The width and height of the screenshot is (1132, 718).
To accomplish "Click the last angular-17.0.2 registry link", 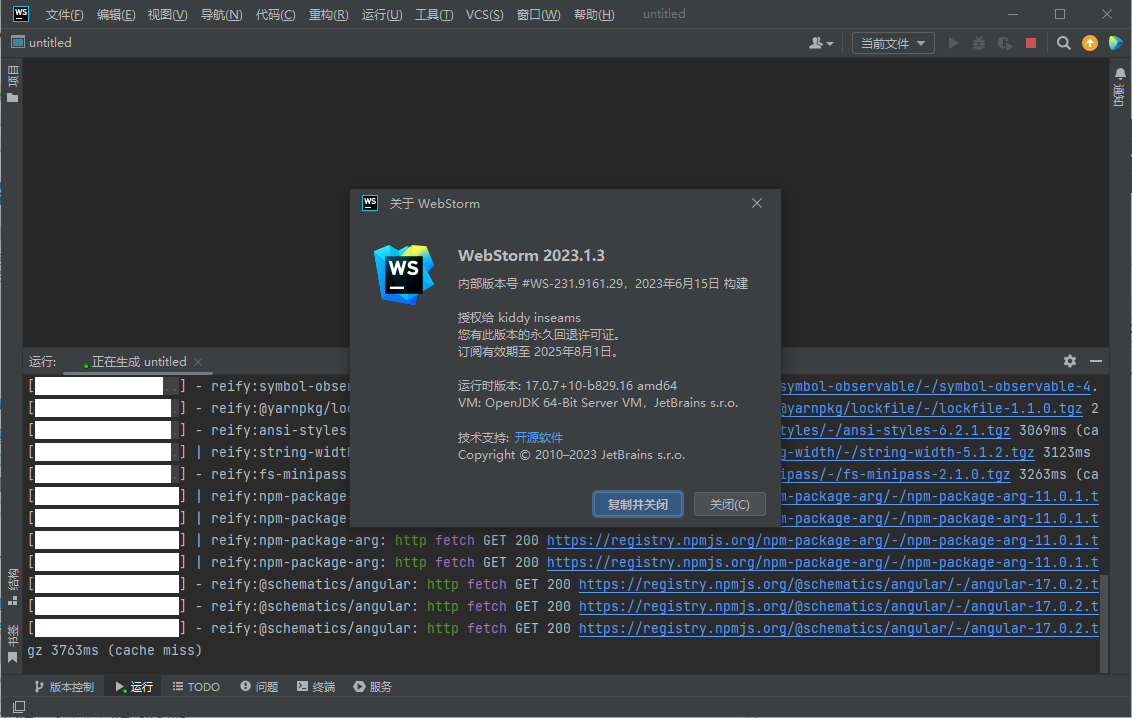I will click(x=839, y=629).
